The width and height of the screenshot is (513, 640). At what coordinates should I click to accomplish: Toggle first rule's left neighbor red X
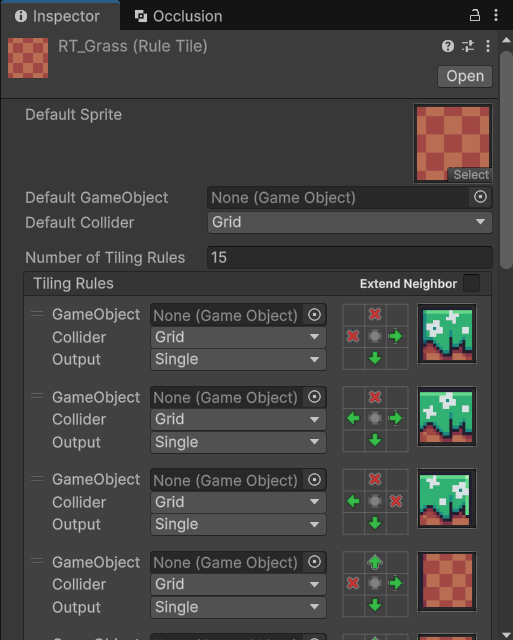(353, 336)
